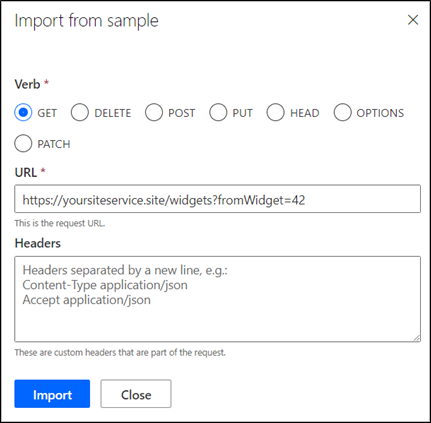Select POST as the request verb

click(154, 112)
